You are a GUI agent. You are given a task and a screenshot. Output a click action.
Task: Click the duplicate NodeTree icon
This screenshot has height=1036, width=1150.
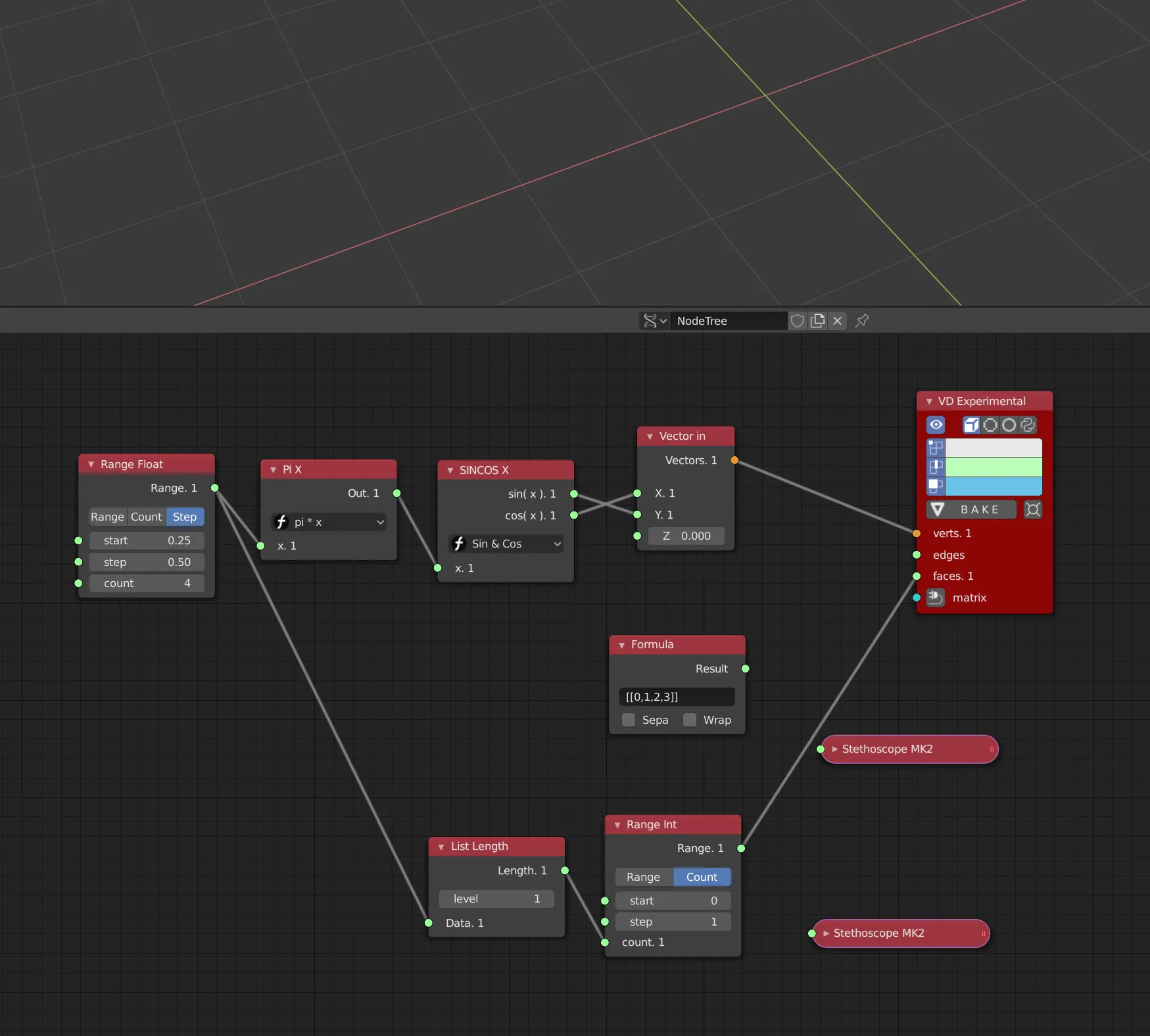[x=817, y=321]
